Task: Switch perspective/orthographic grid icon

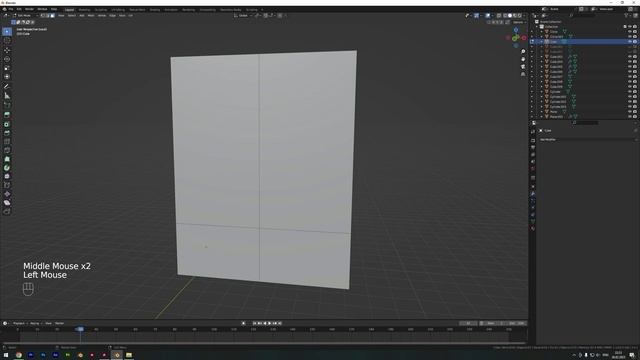Action: 523,74
